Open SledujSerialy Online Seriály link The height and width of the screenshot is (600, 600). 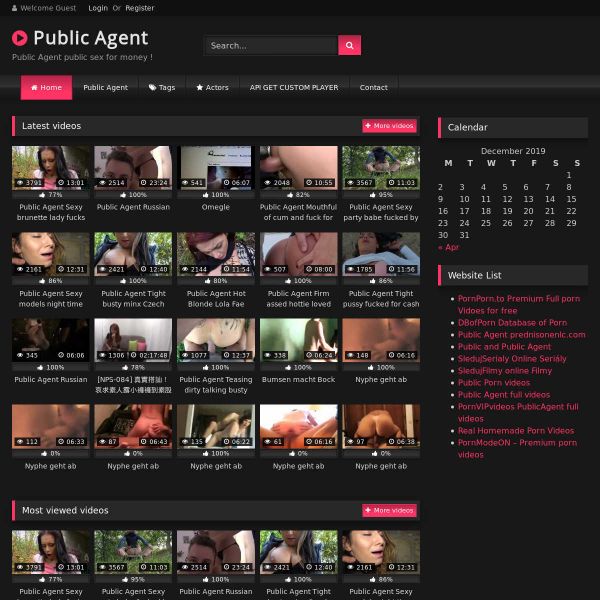512,358
